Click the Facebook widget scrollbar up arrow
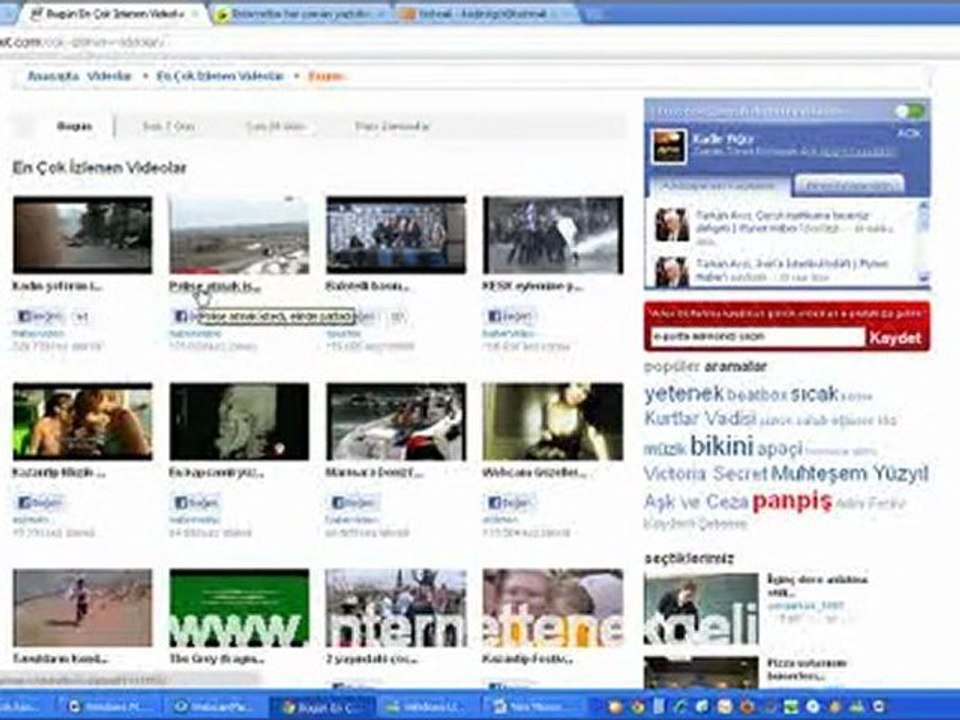Screen dimensions: 960x720 tap(923, 209)
